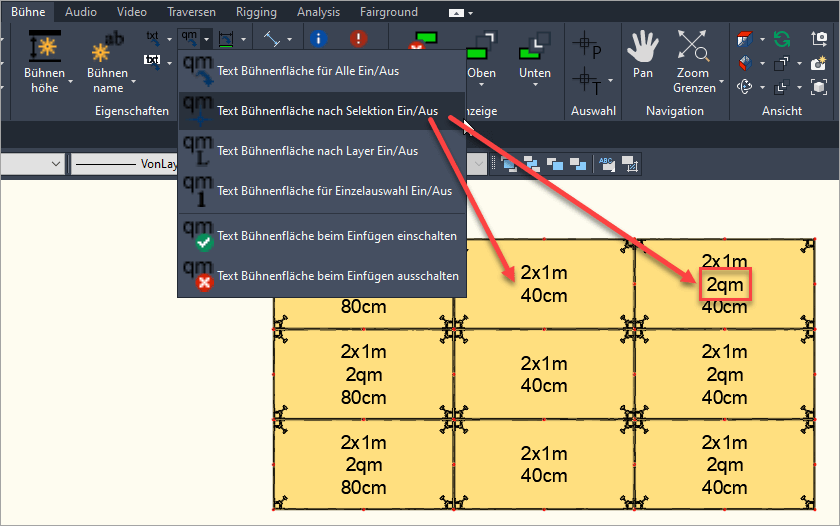The height and width of the screenshot is (526, 840).
Task: Activate the Pan hand tool
Action: click(643, 47)
